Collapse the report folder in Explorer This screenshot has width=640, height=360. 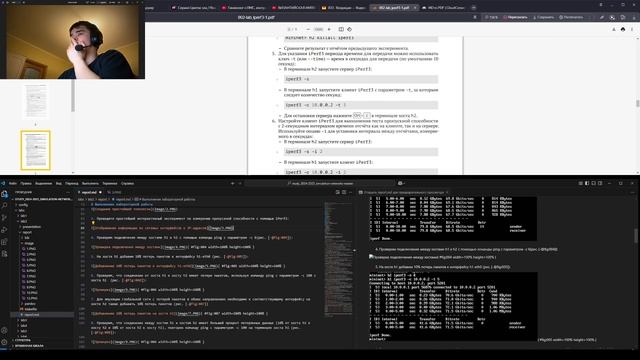27,232
